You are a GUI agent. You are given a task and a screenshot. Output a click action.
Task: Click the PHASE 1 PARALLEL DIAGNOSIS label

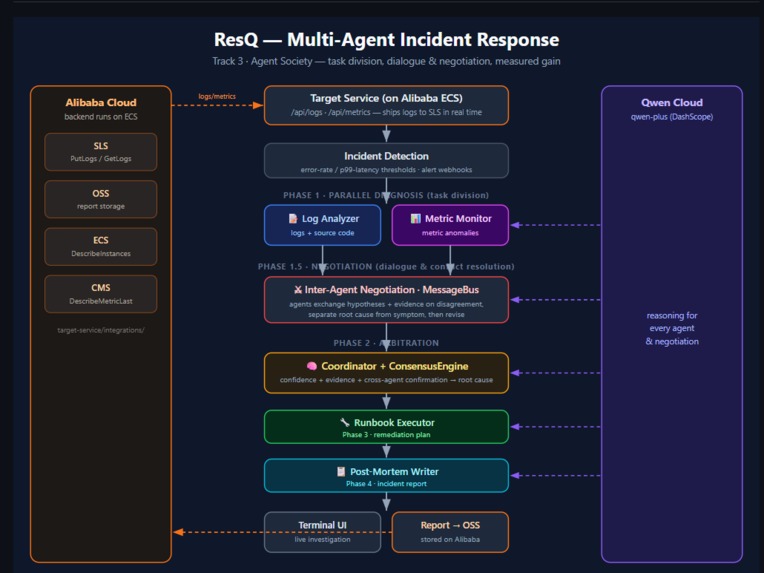coord(386,195)
